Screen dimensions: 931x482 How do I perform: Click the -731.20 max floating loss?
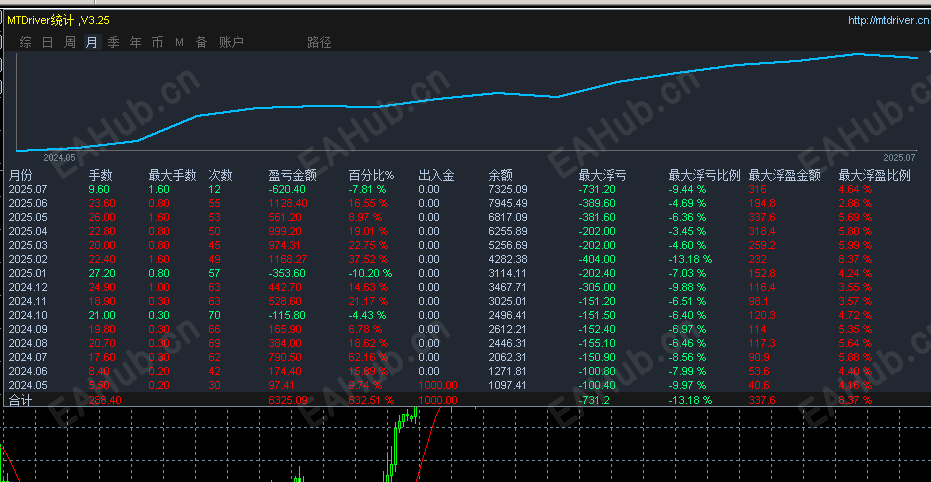click(x=597, y=189)
